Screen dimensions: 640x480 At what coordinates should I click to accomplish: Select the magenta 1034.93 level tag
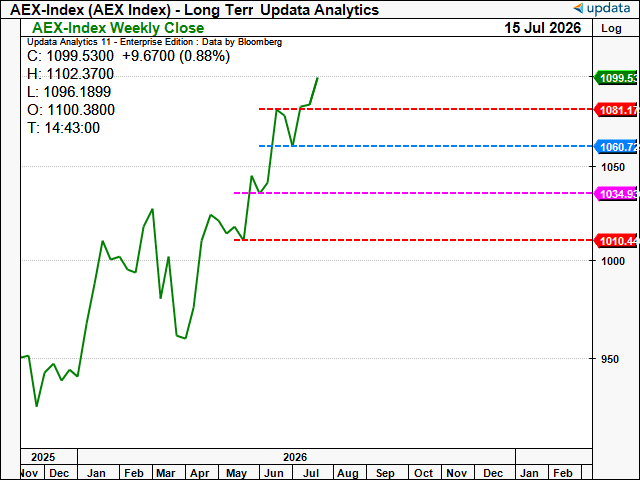(617, 193)
